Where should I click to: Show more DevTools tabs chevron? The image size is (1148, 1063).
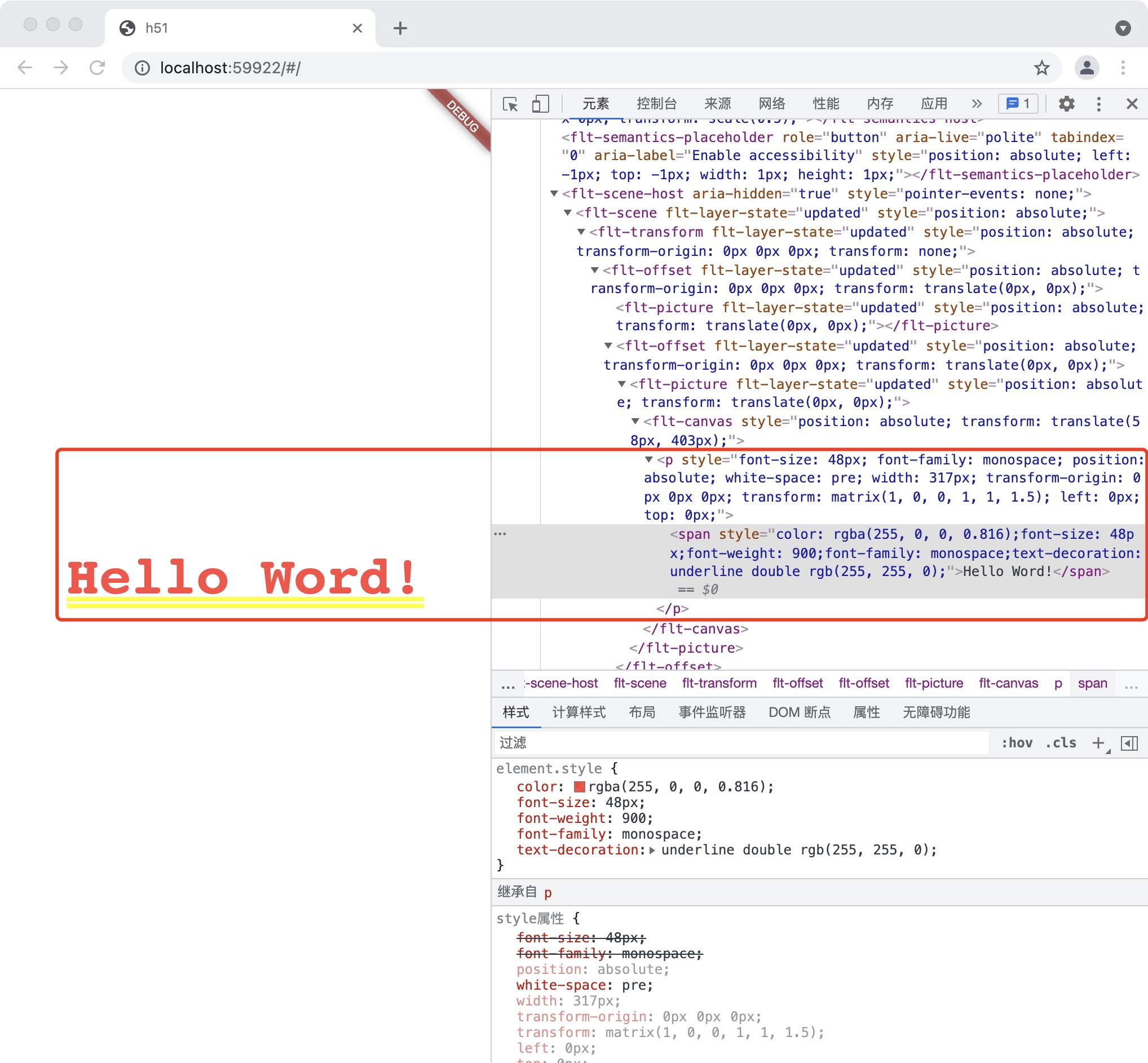coord(977,104)
